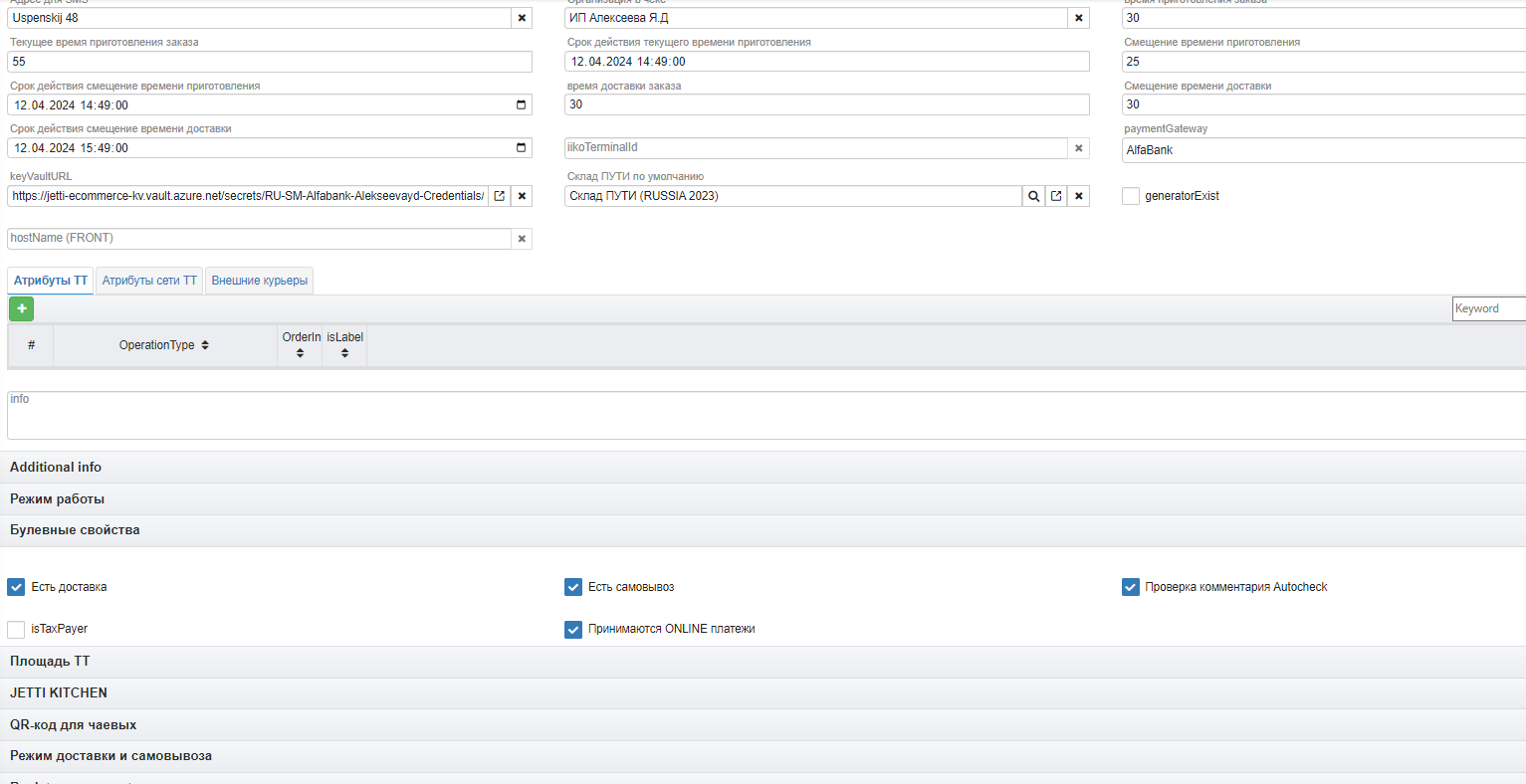Collapse the Булевные свойства section
The image size is (1526, 784).
click(x=763, y=530)
